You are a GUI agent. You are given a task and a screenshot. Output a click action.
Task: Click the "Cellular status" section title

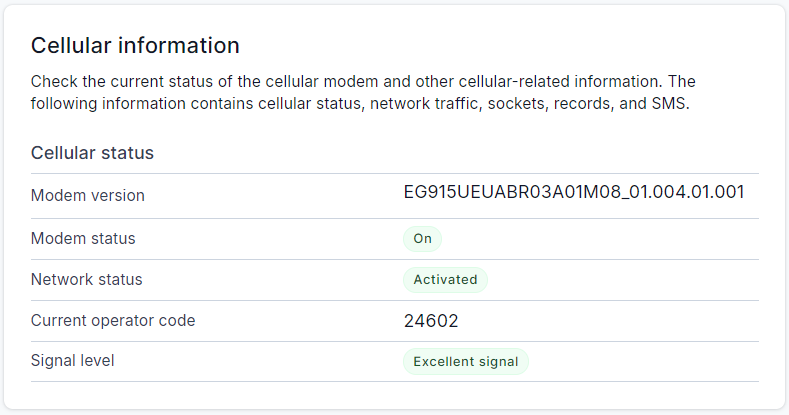(x=92, y=153)
